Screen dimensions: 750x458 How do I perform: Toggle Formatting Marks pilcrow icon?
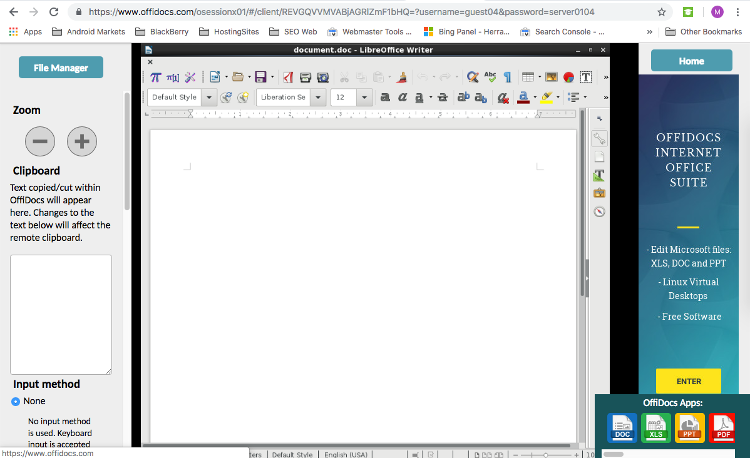(x=507, y=77)
